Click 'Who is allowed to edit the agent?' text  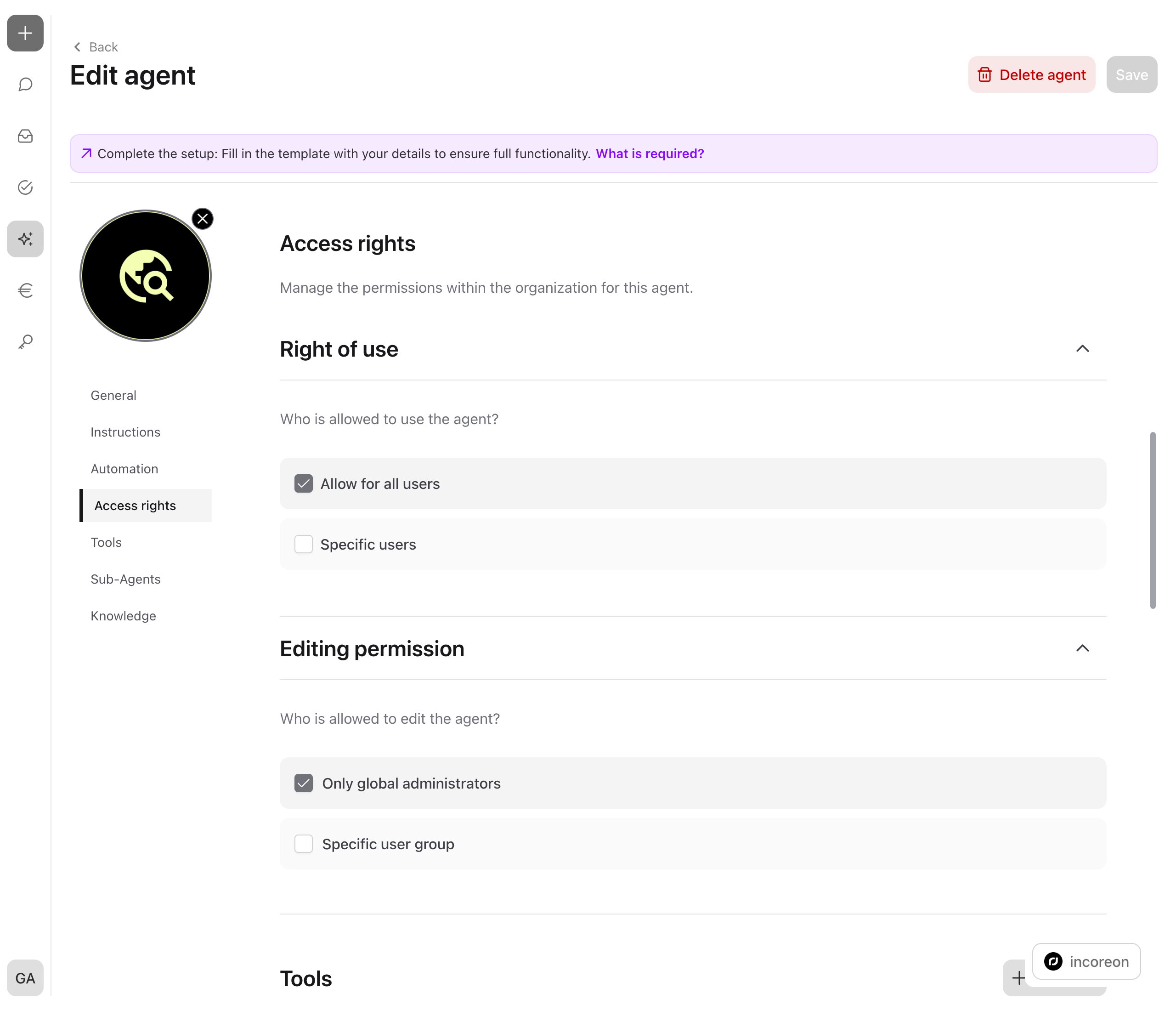[x=390, y=719]
